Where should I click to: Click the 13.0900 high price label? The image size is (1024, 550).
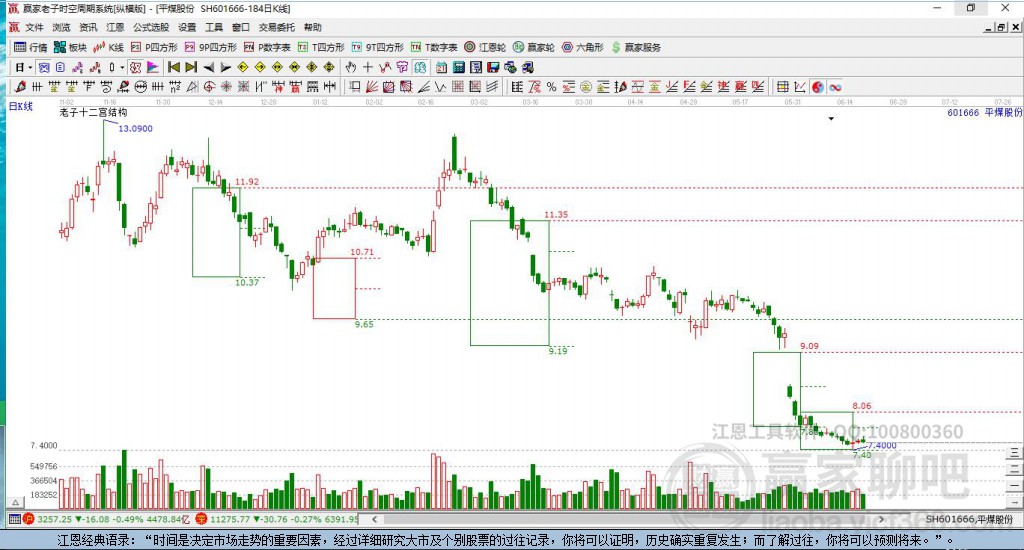135,129
